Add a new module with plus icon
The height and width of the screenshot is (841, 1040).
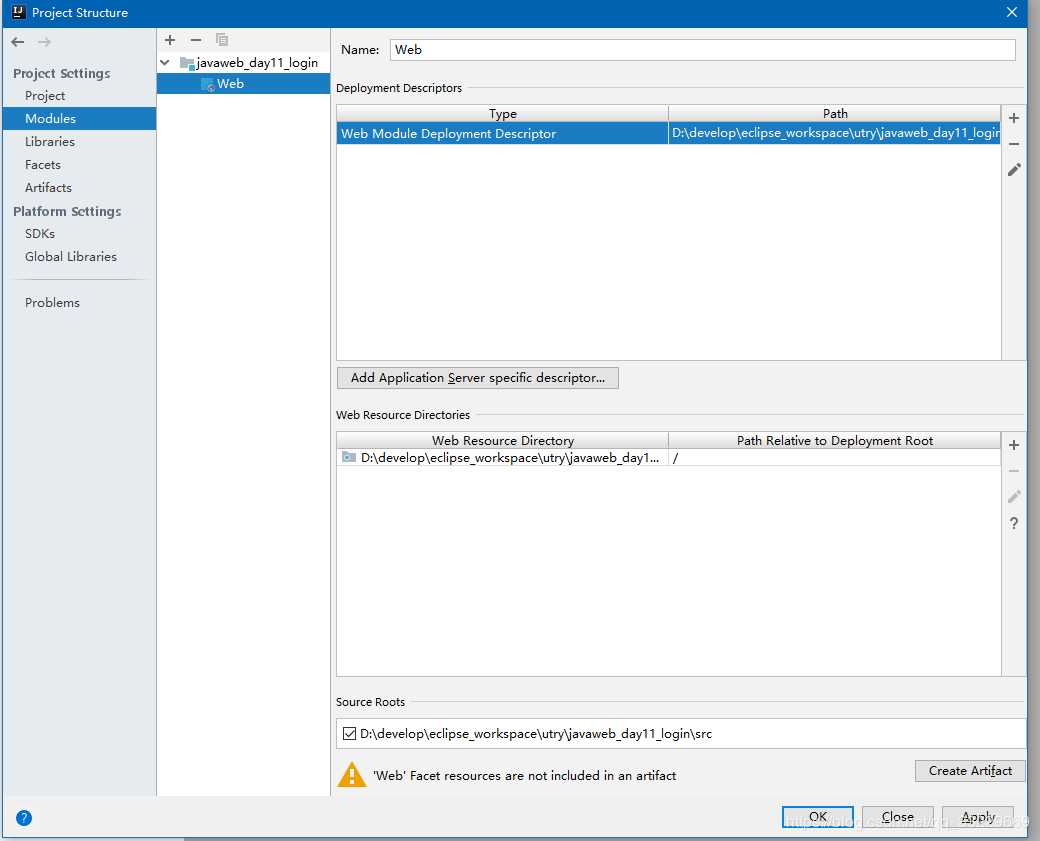(170, 40)
